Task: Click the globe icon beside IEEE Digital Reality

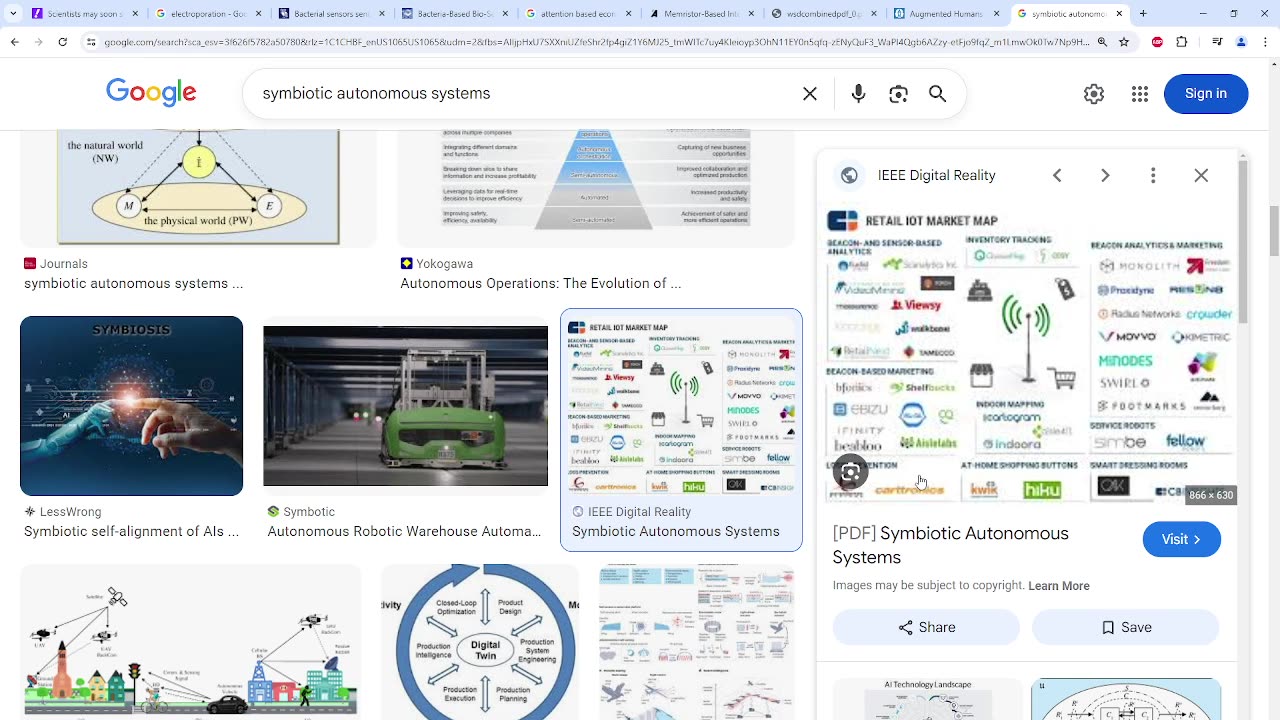Action: (x=849, y=175)
